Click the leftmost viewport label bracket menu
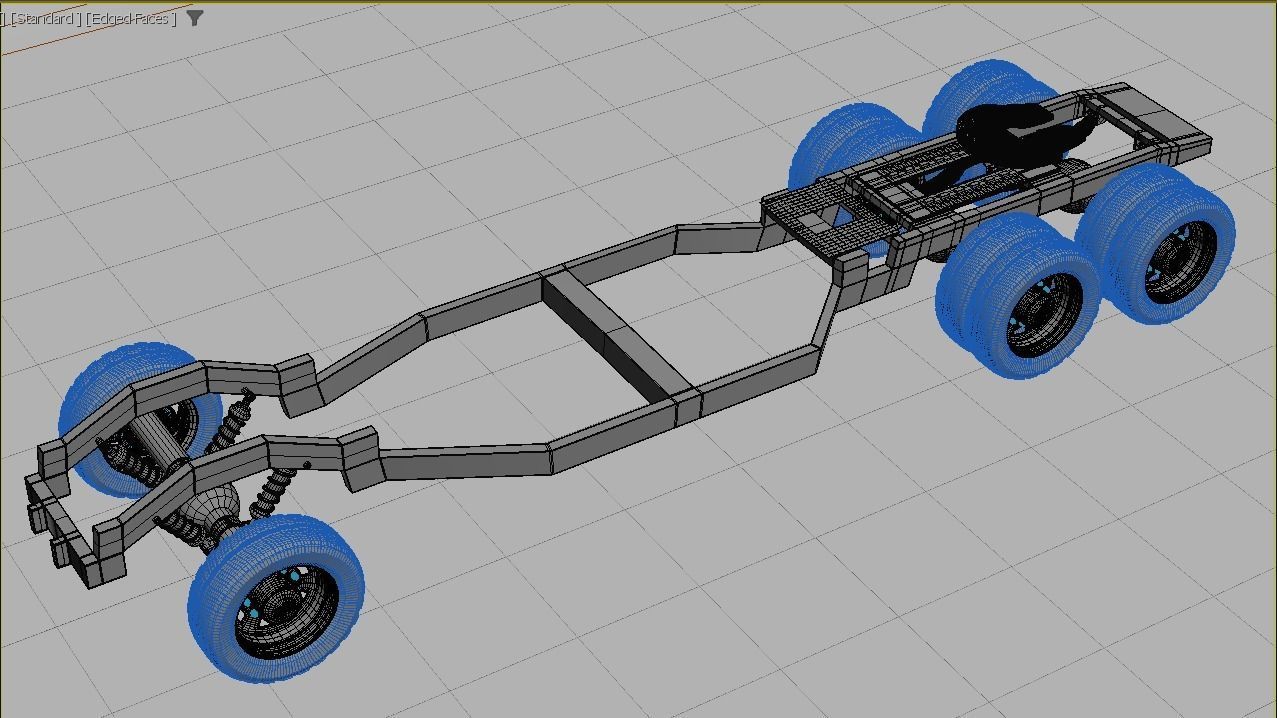The image size is (1277, 718). click(6, 17)
